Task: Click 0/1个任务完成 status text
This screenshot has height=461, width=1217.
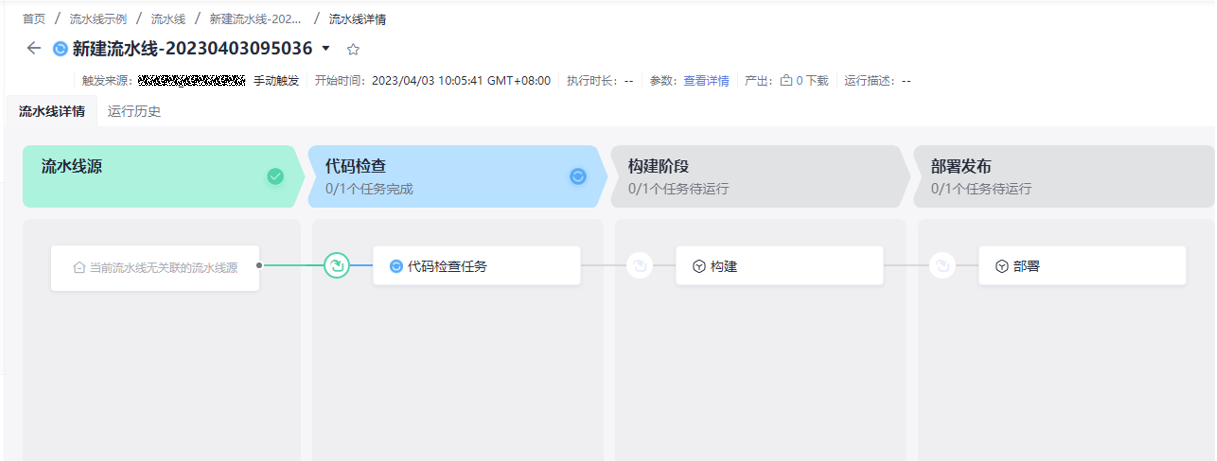Action: click(x=369, y=188)
